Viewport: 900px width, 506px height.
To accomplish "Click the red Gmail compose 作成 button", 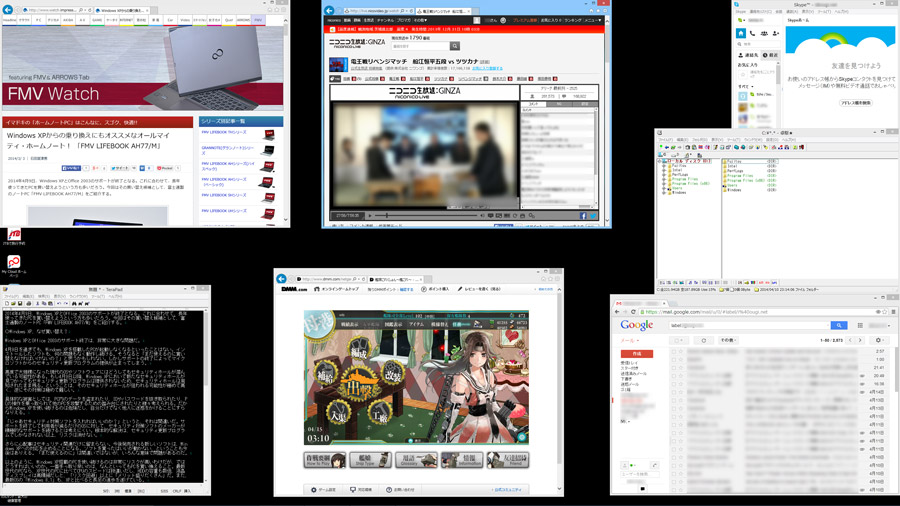I will [x=636, y=354].
